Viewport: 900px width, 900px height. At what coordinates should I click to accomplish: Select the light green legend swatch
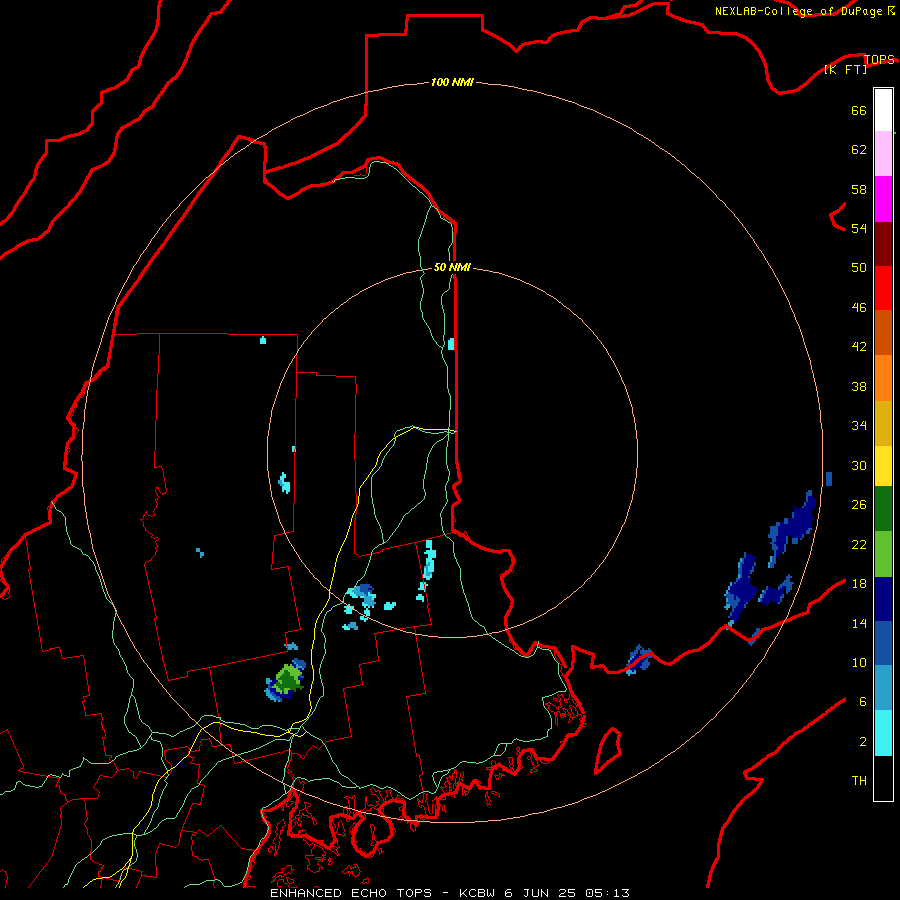click(883, 554)
